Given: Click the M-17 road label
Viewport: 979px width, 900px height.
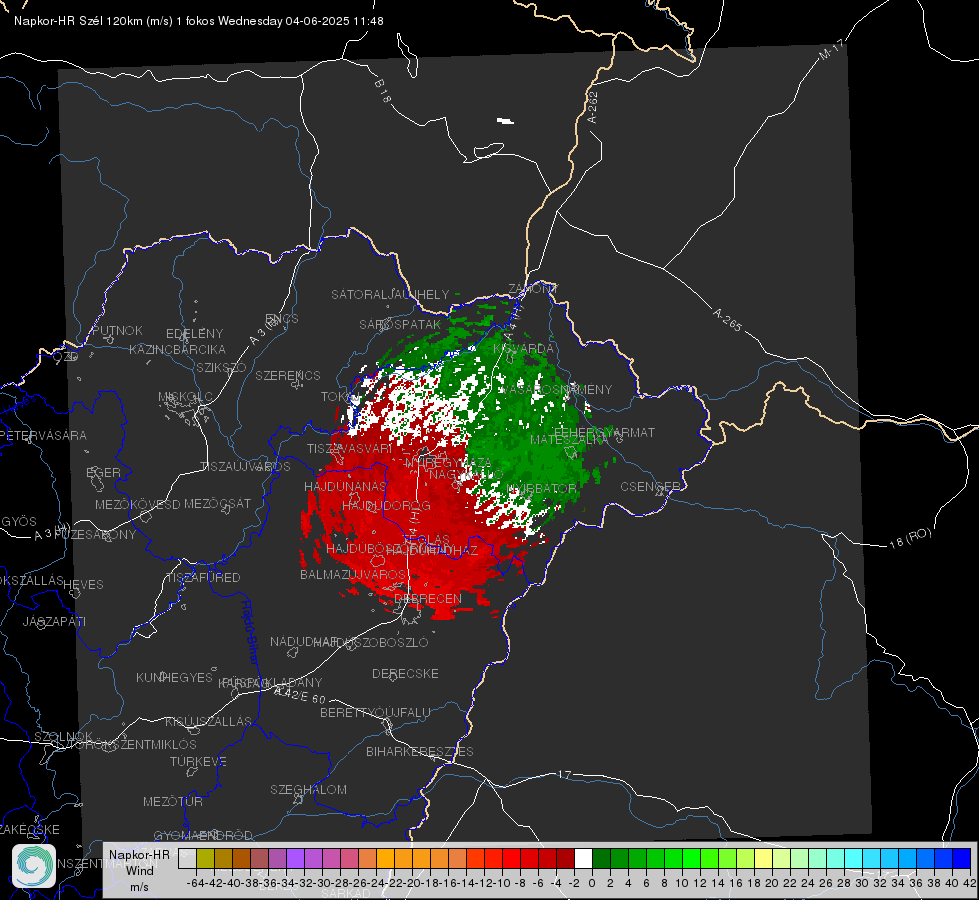Looking at the screenshot, I should tap(832, 50).
